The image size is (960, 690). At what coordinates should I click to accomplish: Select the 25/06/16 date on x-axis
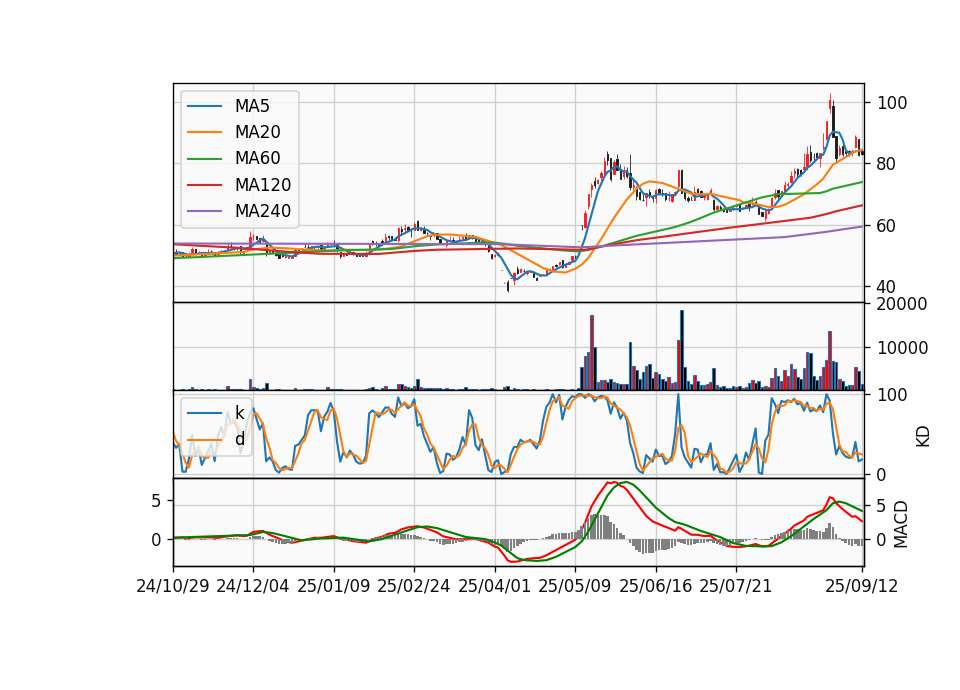pos(655,586)
